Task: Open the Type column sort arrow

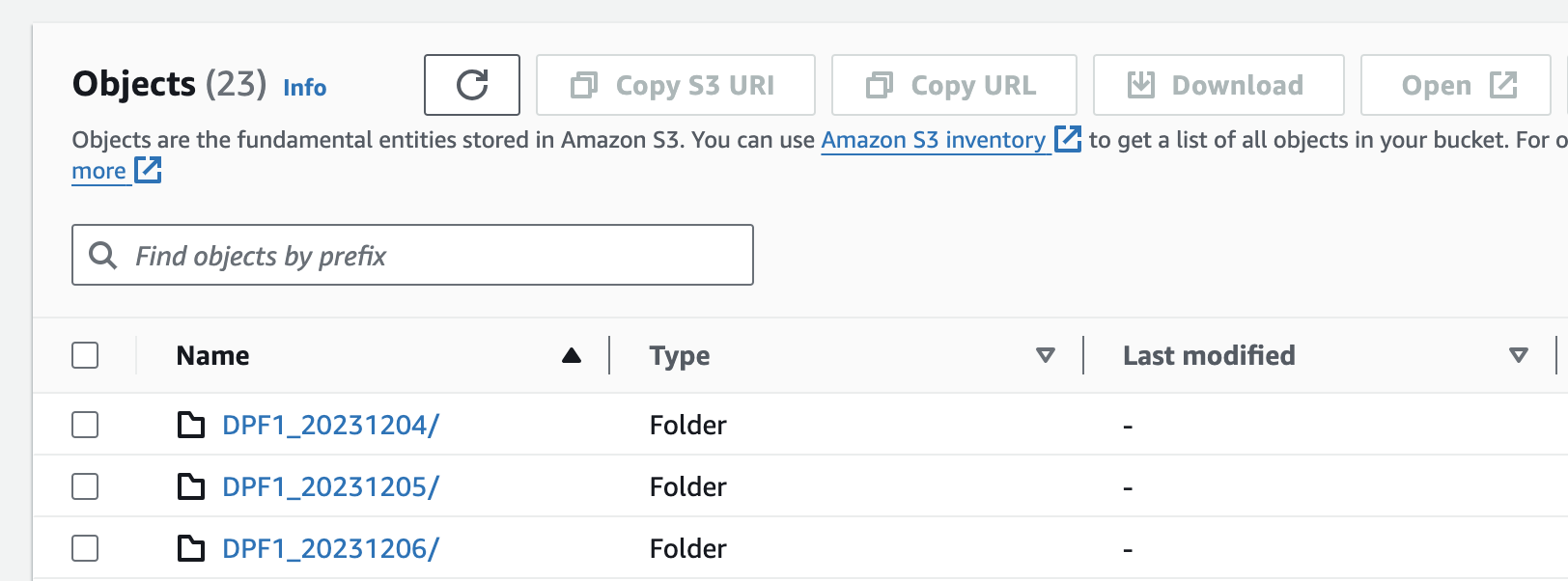Action: 1045,355
